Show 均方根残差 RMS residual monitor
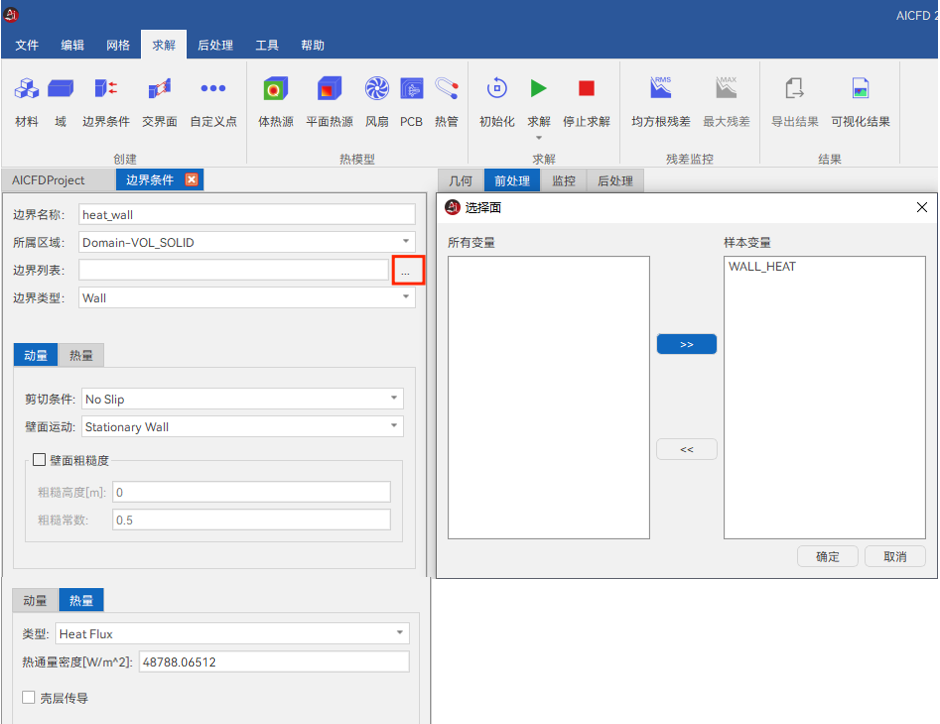940x724 pixels. point(661,89)
